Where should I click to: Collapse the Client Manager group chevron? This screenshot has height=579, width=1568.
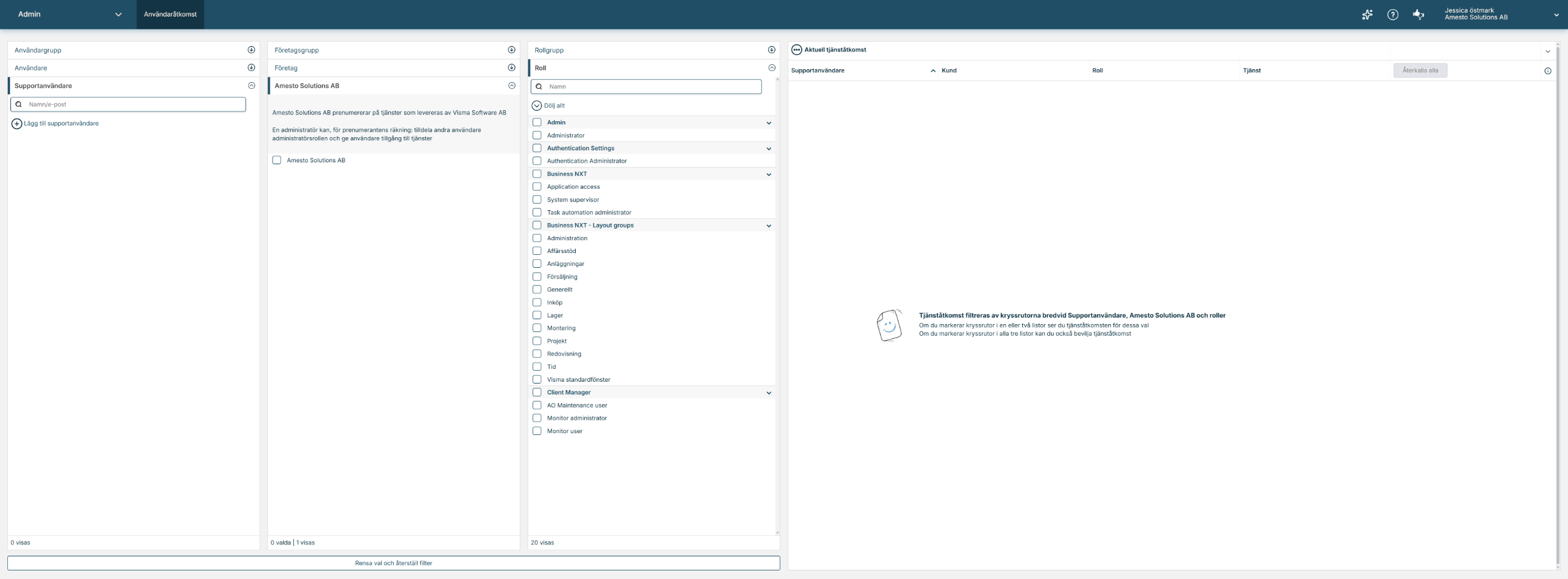click(x=769, y=393)
